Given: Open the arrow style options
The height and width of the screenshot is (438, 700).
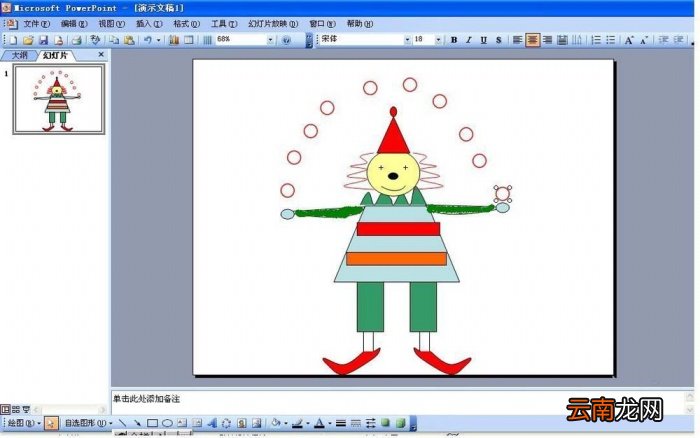Looking at the screenshot, I should [371, 422].
